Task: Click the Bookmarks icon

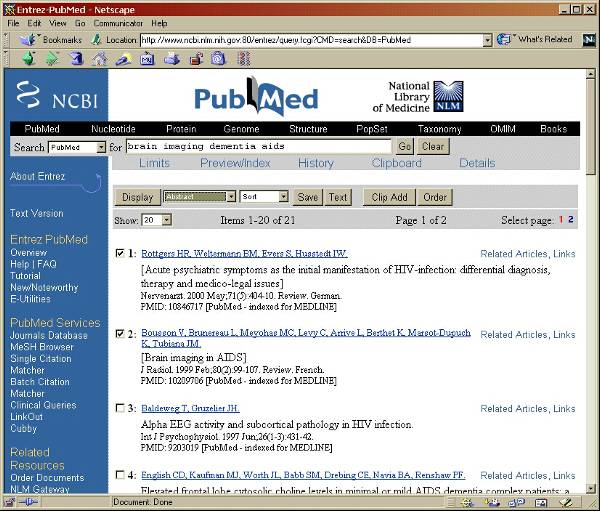Action: pyautogui.click(x=28, y=39)
